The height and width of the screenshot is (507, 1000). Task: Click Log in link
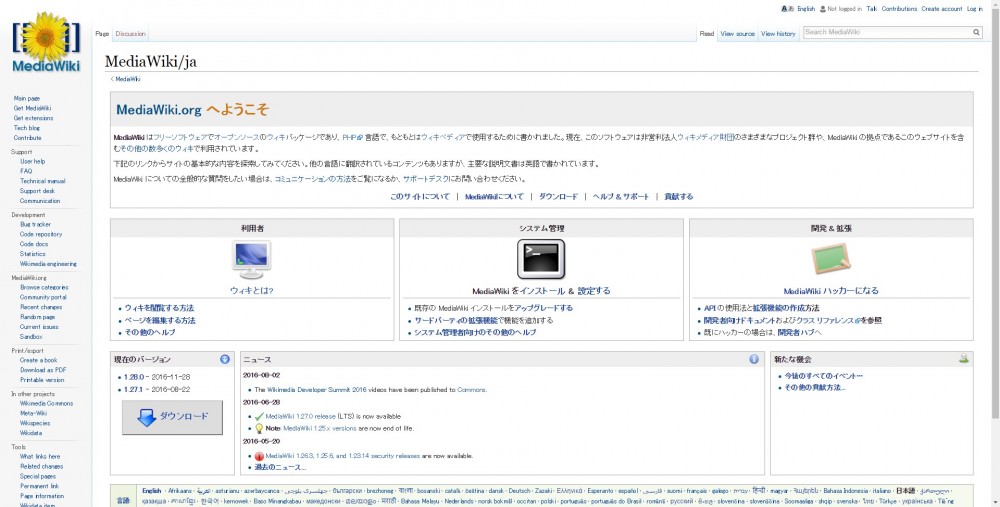point(974,9)
